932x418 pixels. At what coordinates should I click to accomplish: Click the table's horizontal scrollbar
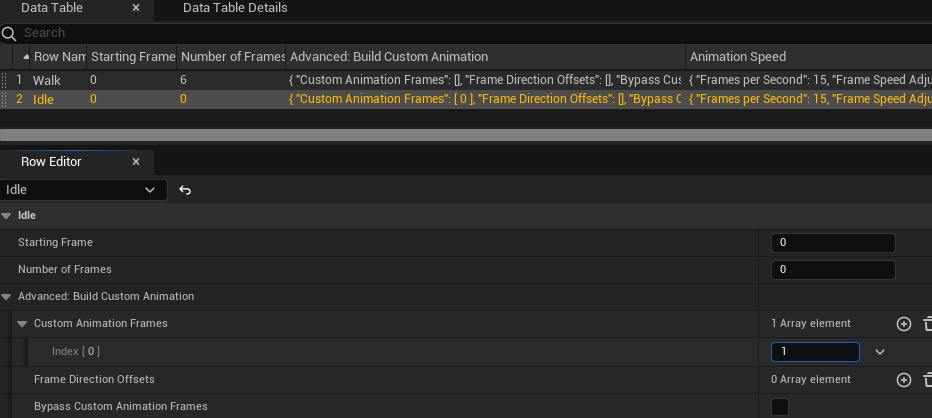pos(466,135)
